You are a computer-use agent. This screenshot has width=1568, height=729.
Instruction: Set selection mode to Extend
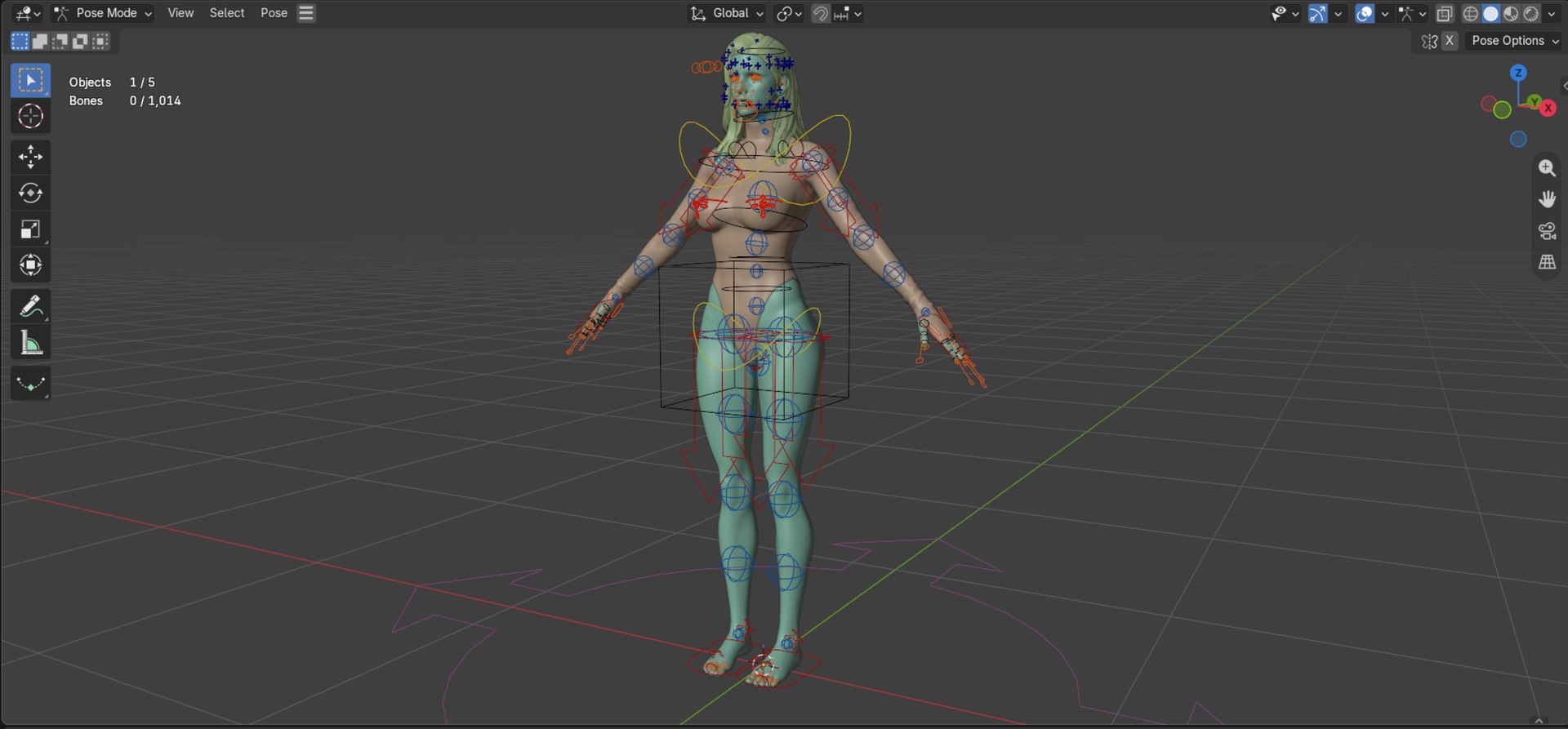point(40,41)
